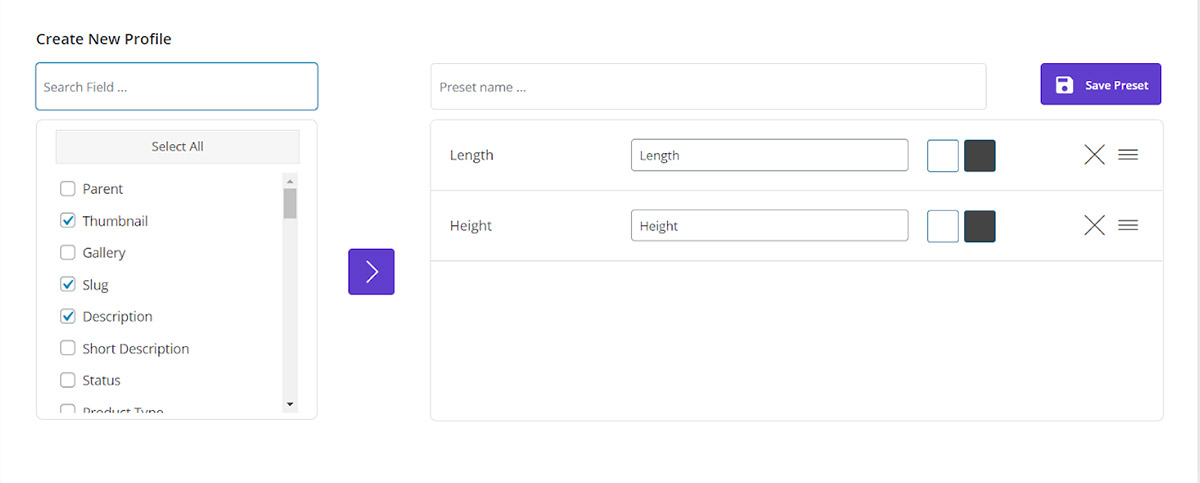Deselect the Slug checkbox
Image resolution: width=1200 pixels, height=483 pixels.
(x=68, y=285)
